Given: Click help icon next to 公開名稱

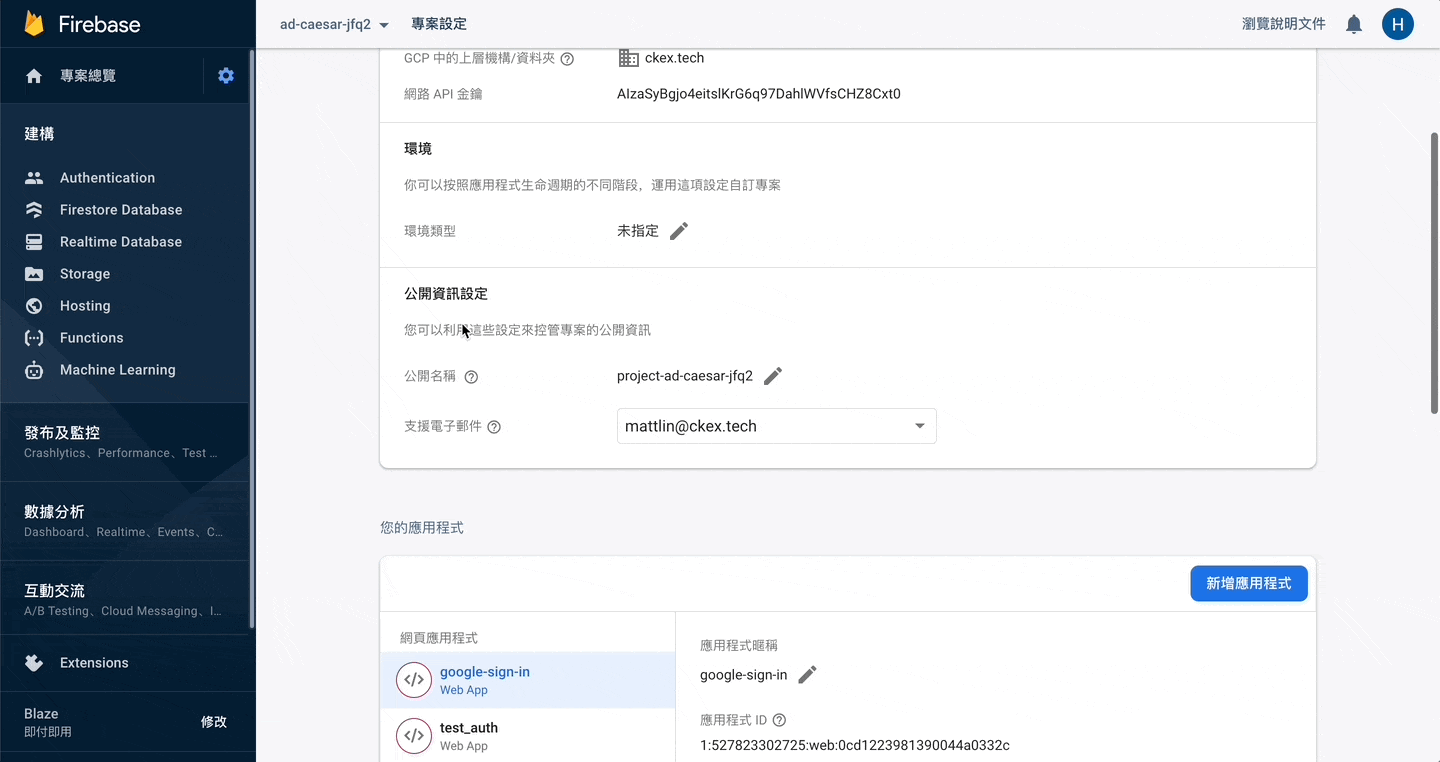Looking at the screenshot, I should (x=471, y=377).
